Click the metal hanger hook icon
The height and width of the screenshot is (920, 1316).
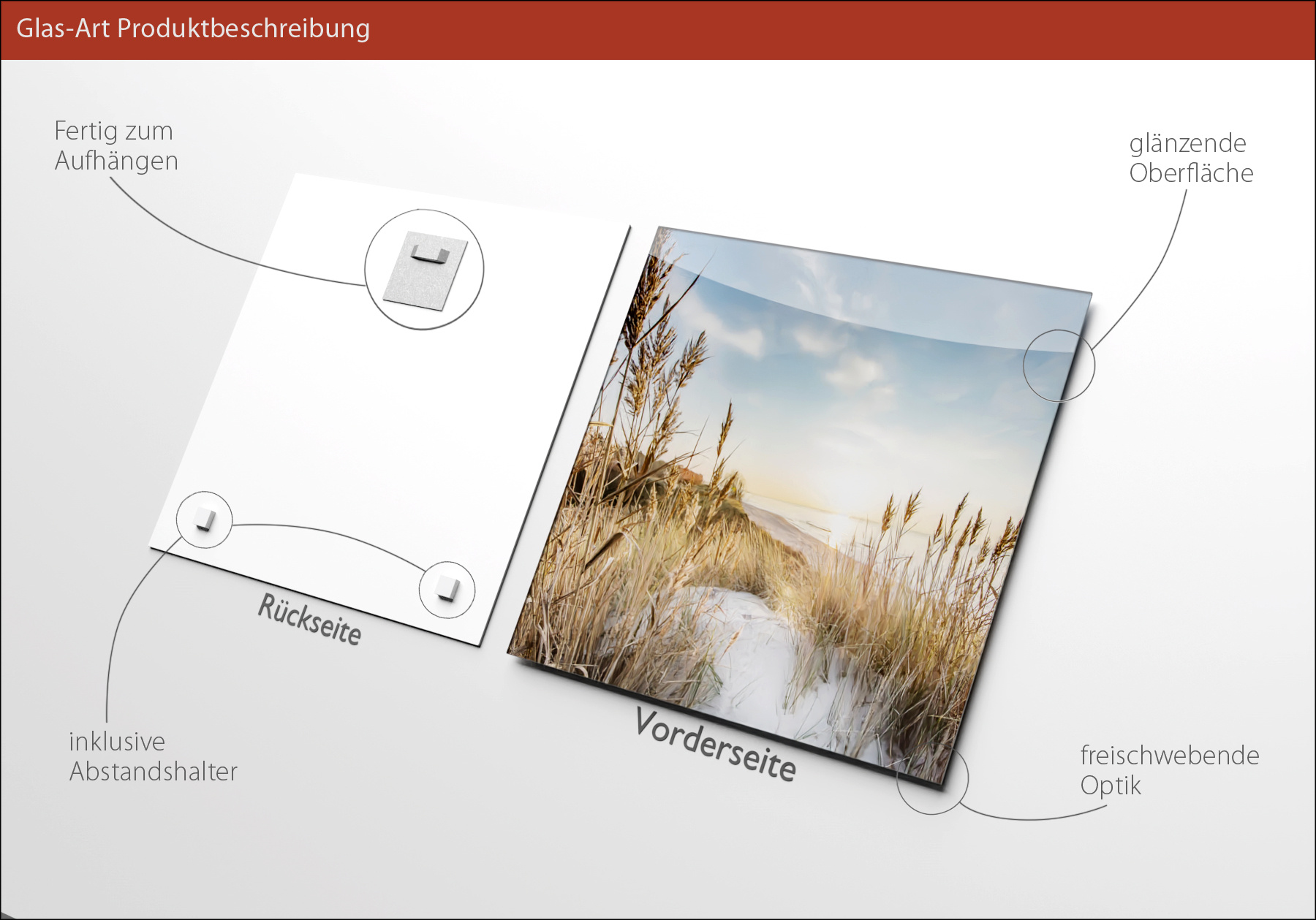(428, 255)
